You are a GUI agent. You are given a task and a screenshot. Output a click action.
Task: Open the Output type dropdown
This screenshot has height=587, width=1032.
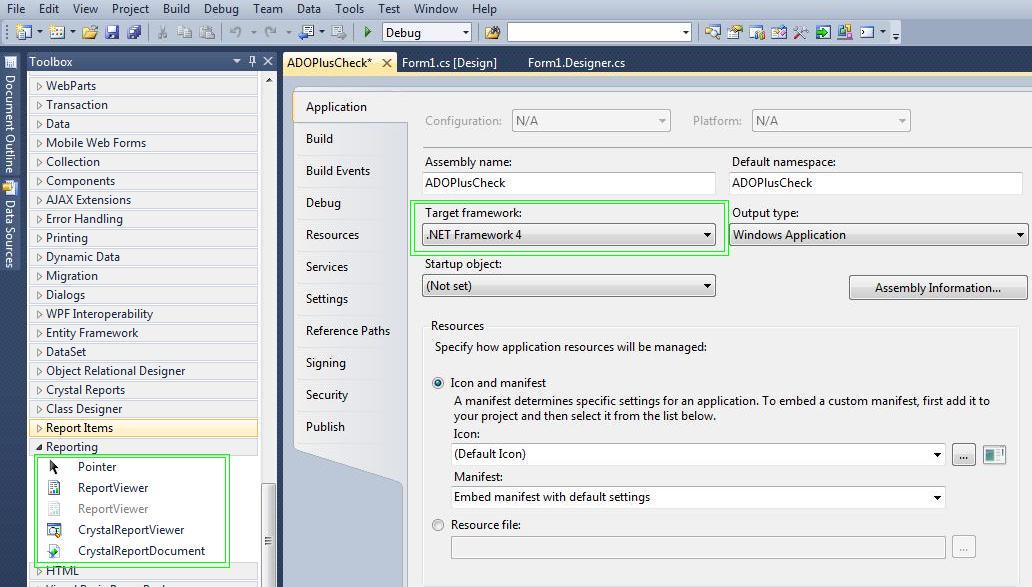point(878,235)
